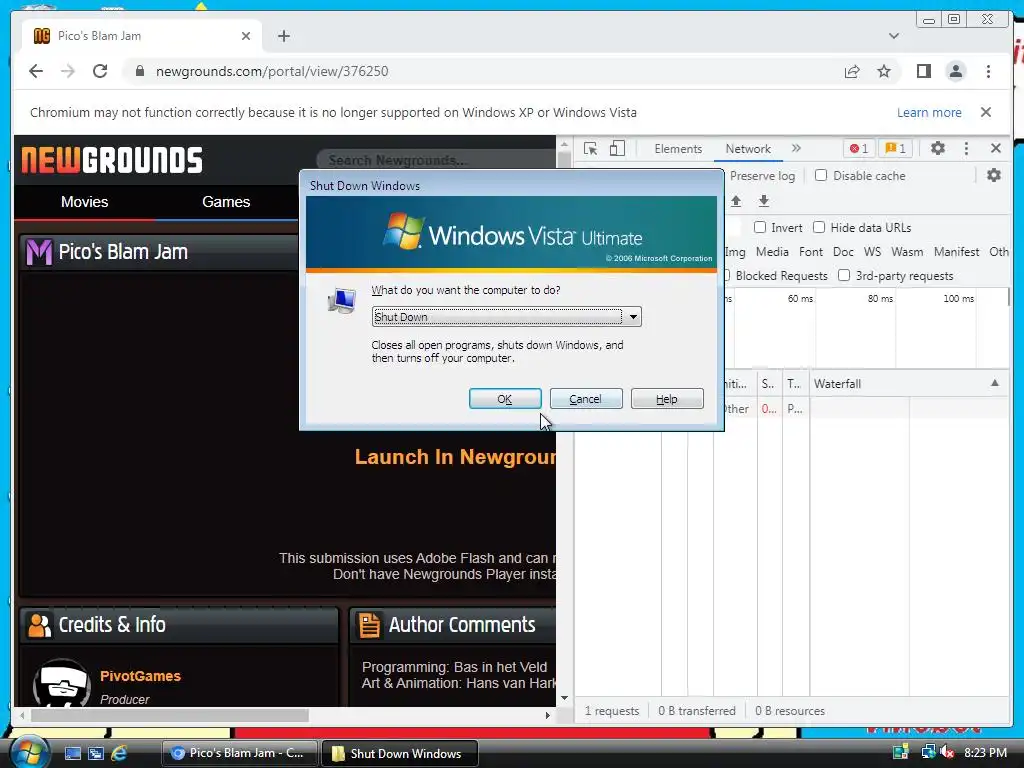Check Hide data URLs checkbox
Screen dimensions: 1024x768
819,227
